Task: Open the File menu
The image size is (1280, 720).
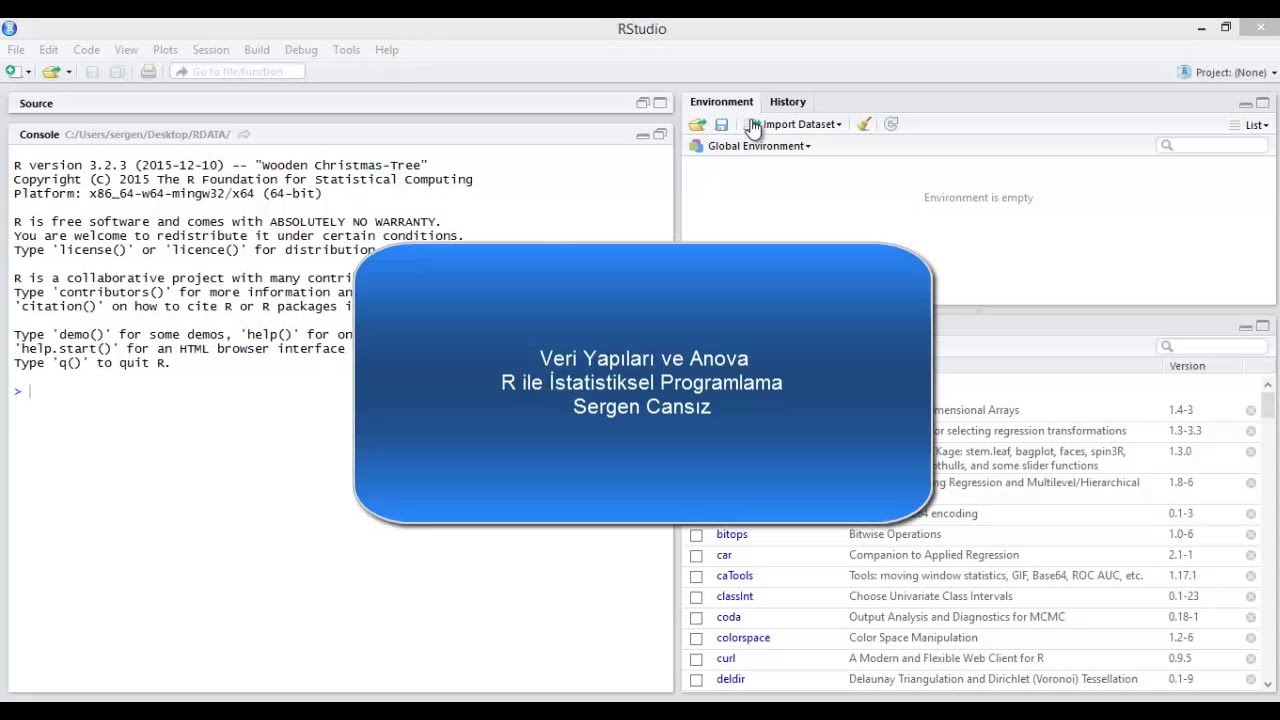Action: coord(16,50)
